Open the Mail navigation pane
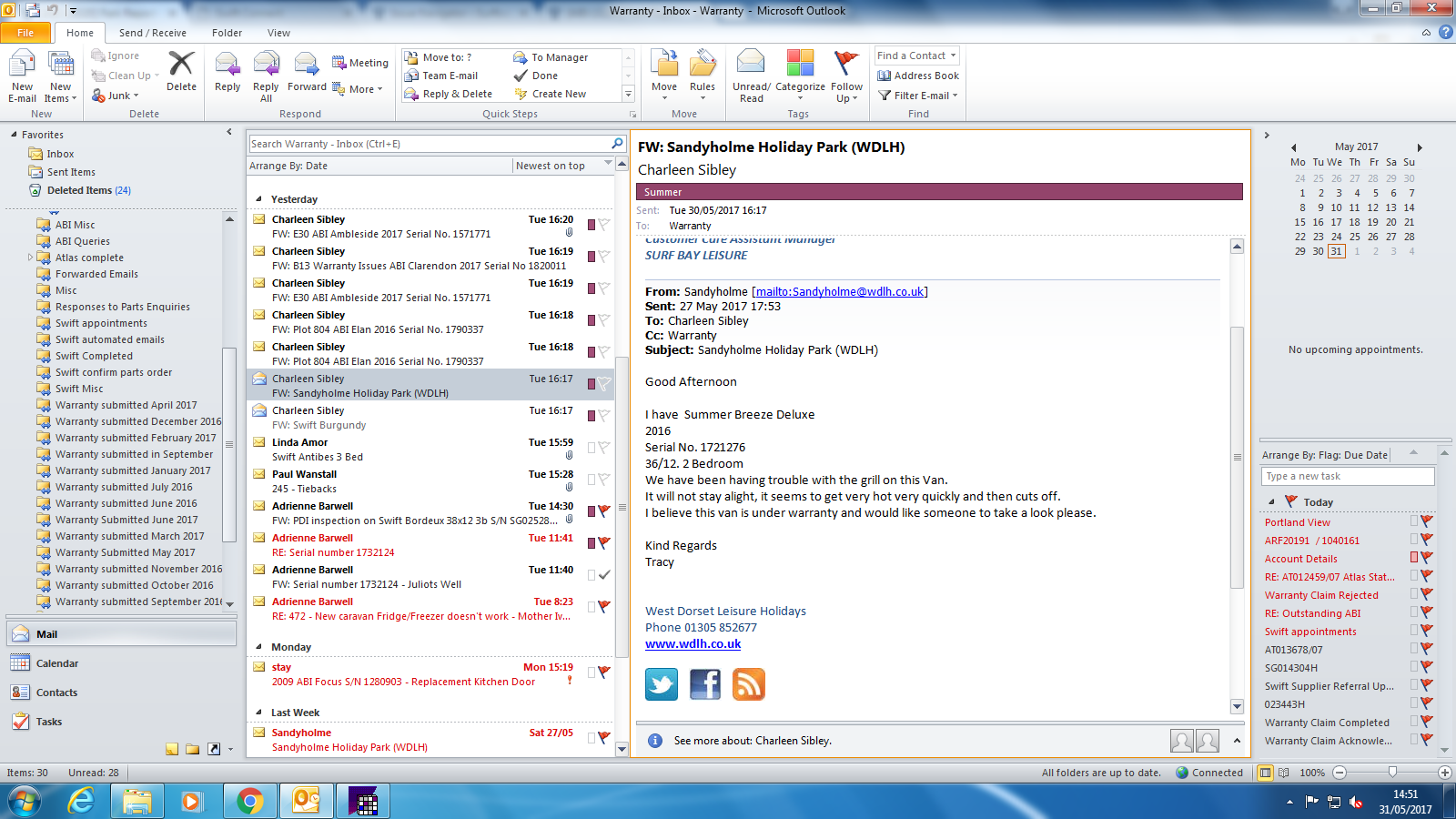 121,634
